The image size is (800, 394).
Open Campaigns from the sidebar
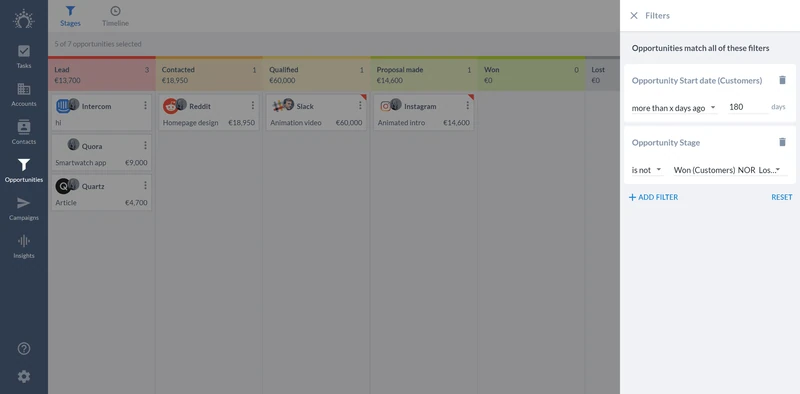[24, 209]
